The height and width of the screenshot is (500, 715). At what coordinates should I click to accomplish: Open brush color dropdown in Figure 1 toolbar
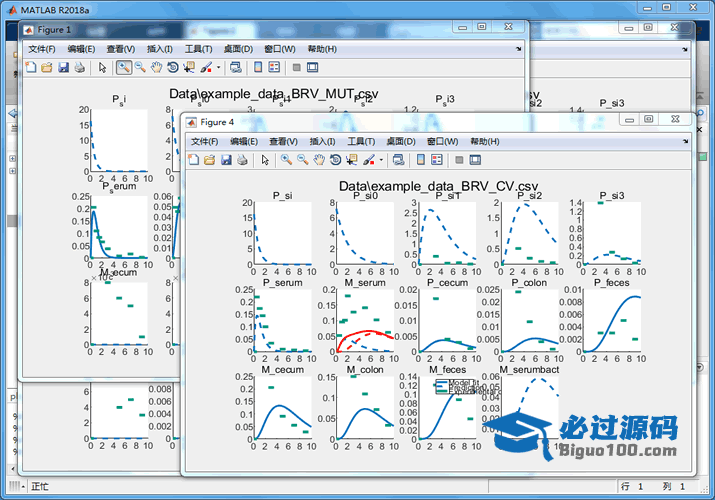pos(218,67)
